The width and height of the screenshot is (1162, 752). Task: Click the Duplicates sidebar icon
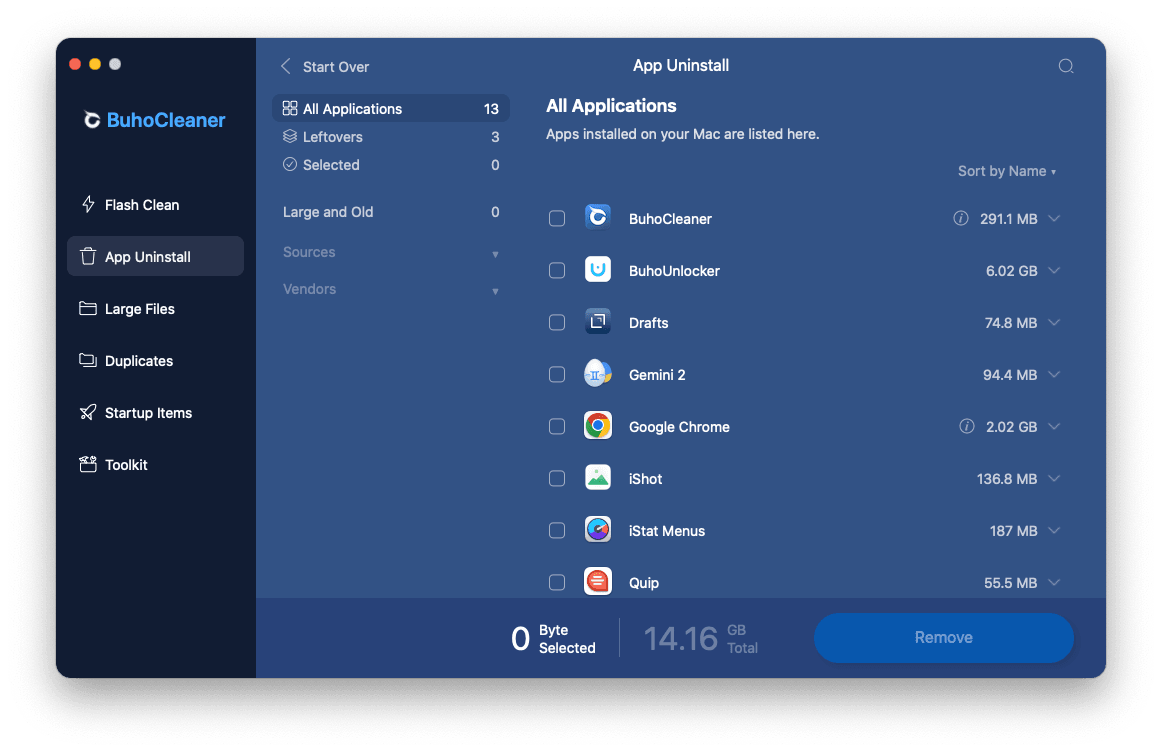coord(90,360)
